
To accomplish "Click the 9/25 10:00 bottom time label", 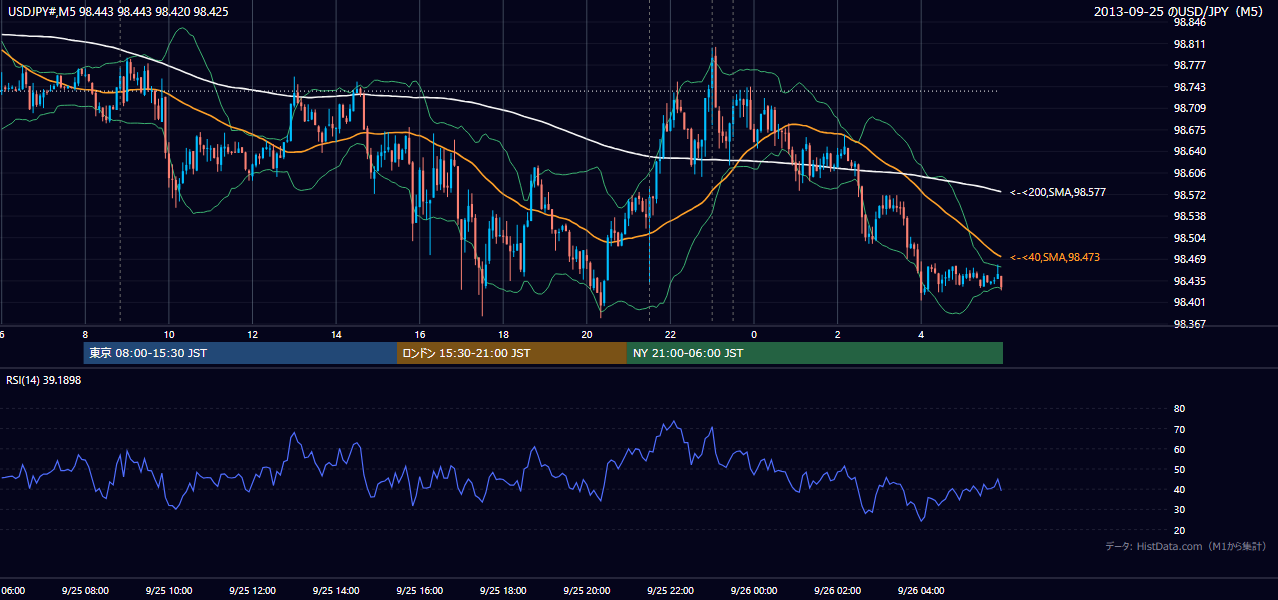I will (169, 590).
